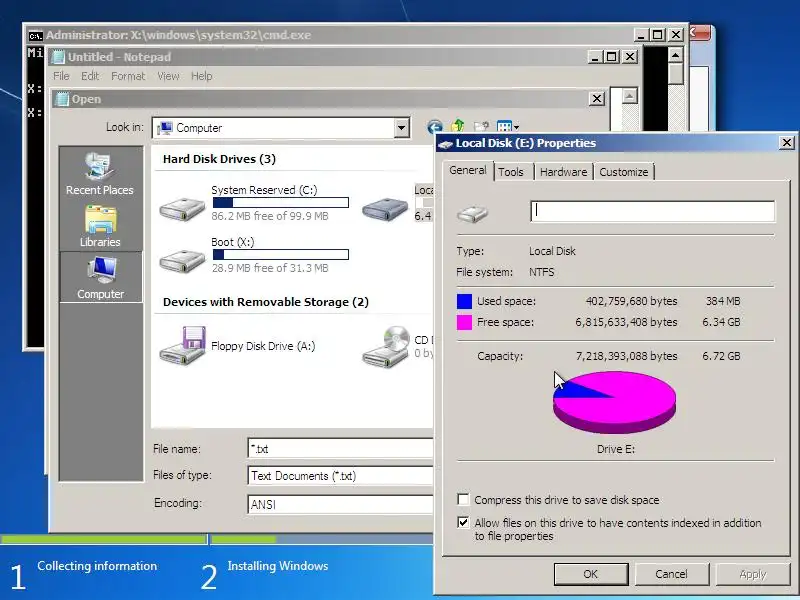The width and height of the screenshot is (800, 600).
Task: Open the Format menu in Notepad
Action: 128,76
